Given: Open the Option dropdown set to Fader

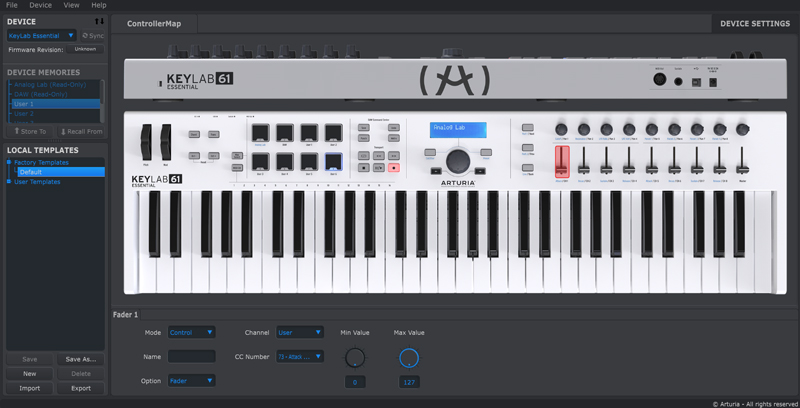Looking at the screenshot, I should (x=191, y=380).
